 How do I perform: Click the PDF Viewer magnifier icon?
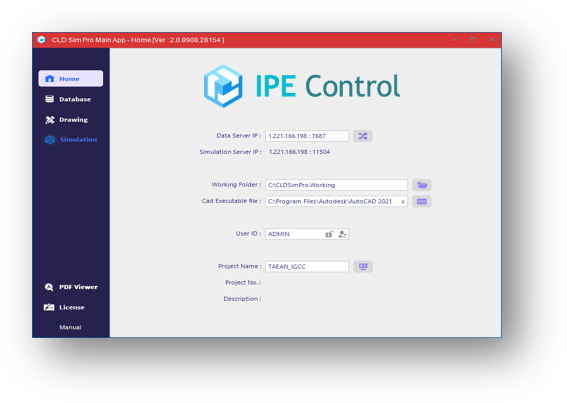click(x=49, y=287)
